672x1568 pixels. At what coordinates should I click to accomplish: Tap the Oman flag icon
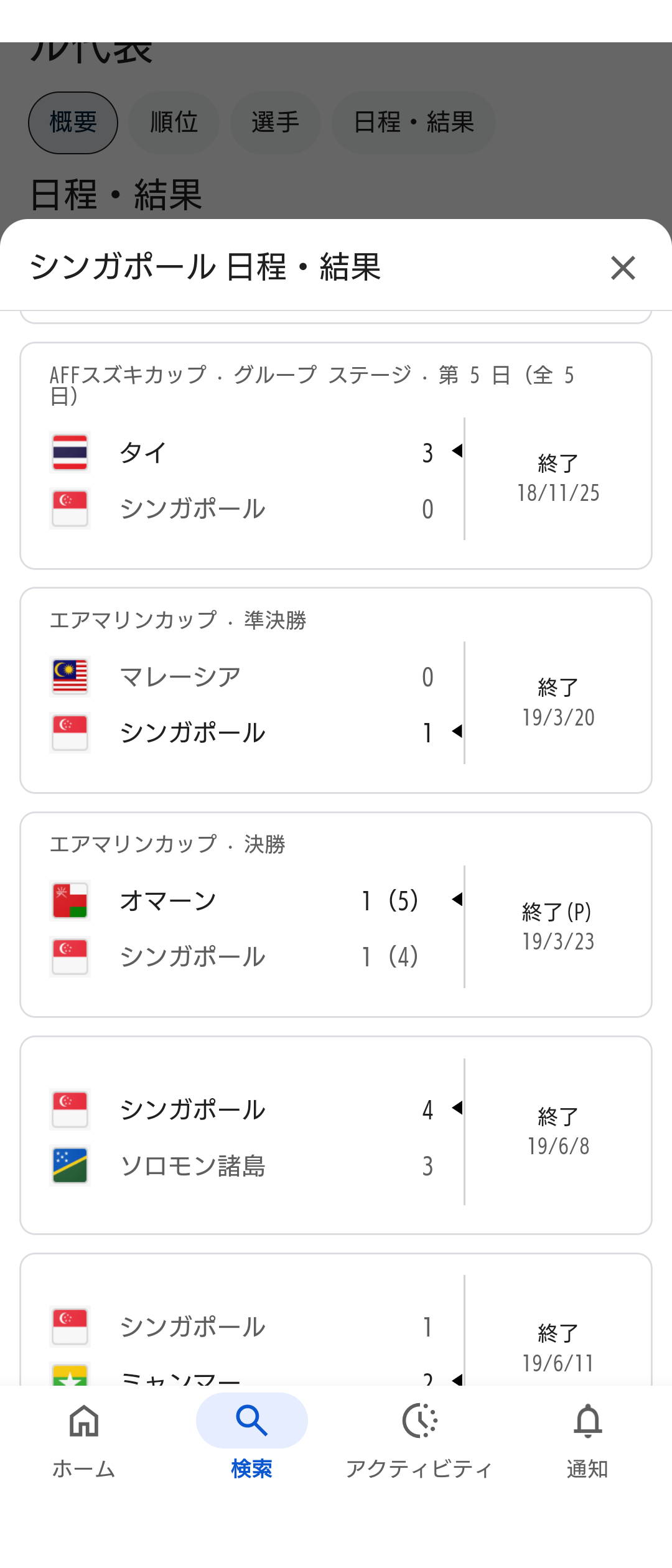click(x=70, y=900)
